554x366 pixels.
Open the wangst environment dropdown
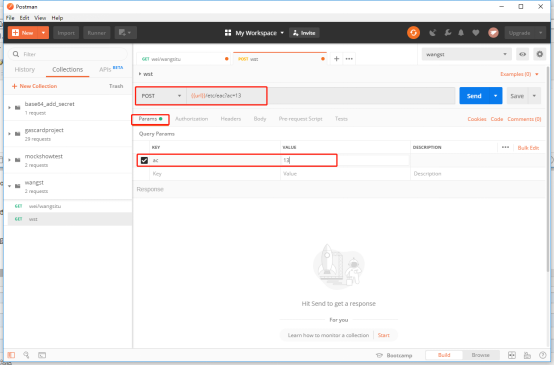pos(466,54)
